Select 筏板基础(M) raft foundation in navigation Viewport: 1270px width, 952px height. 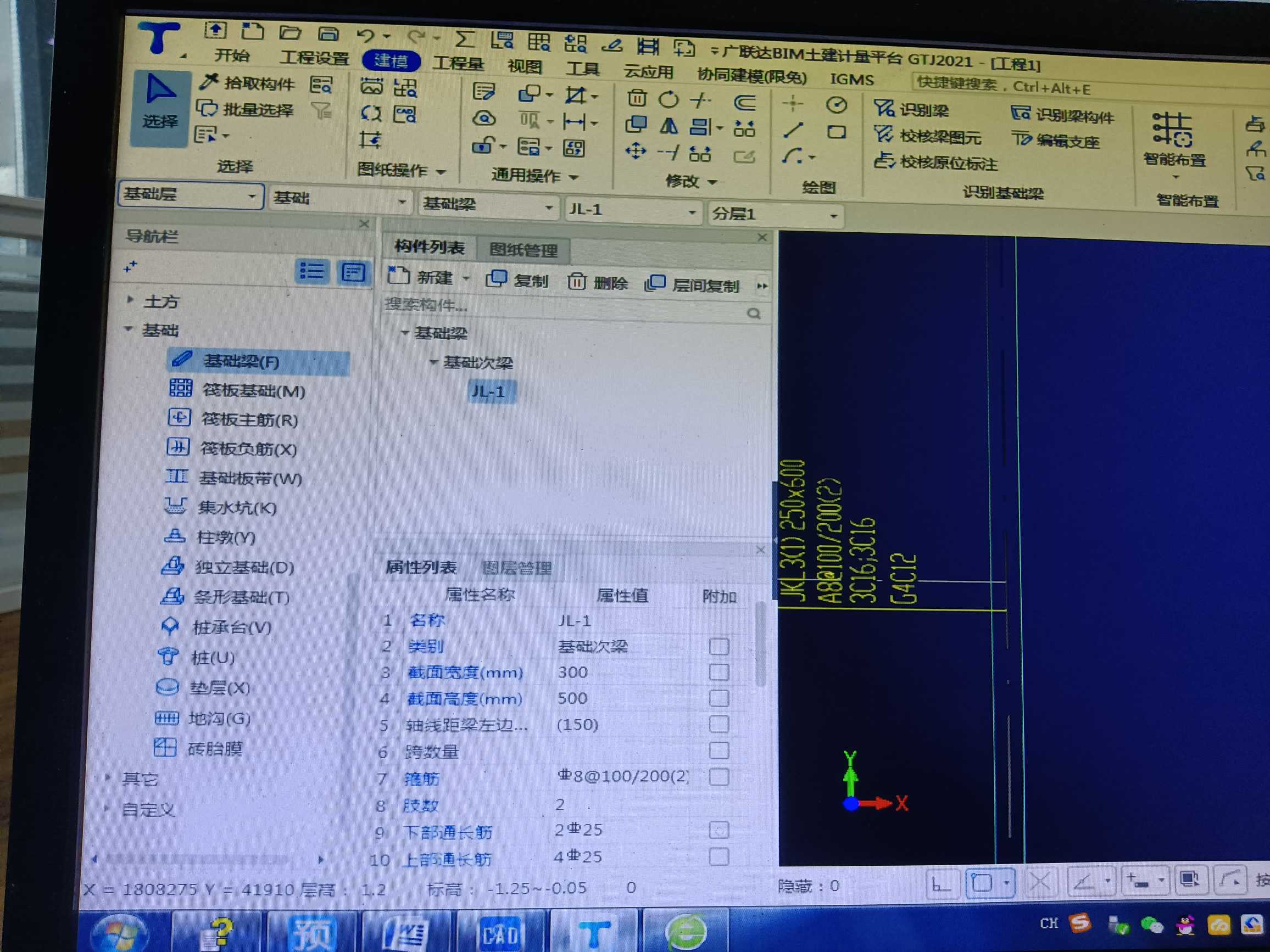pos(253,391)
